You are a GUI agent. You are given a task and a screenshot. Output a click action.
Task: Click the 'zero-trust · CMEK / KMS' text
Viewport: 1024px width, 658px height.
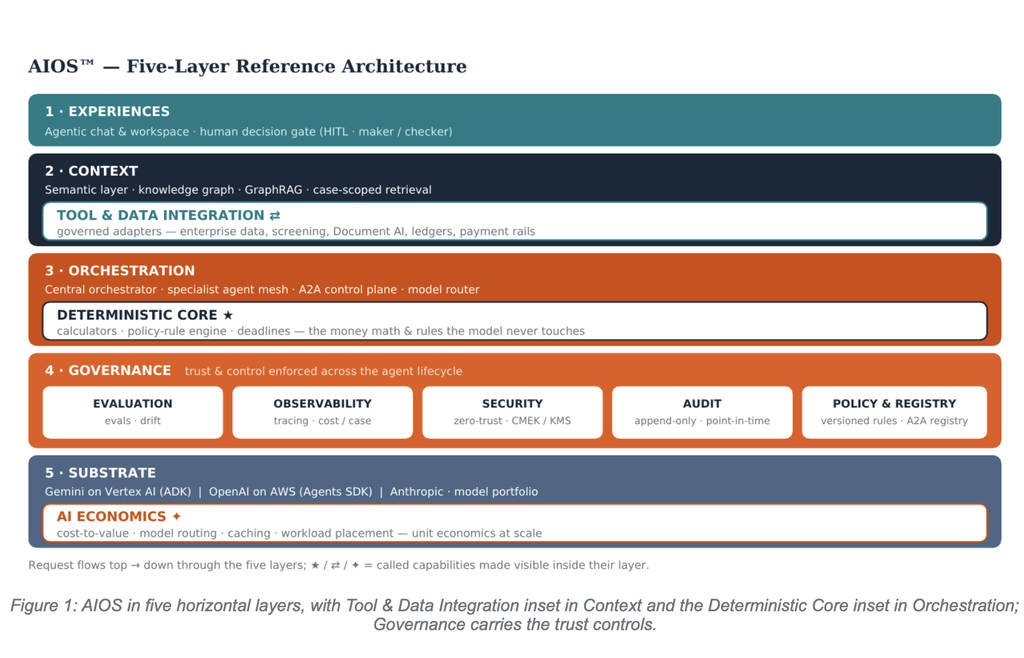tap(513, 421)
